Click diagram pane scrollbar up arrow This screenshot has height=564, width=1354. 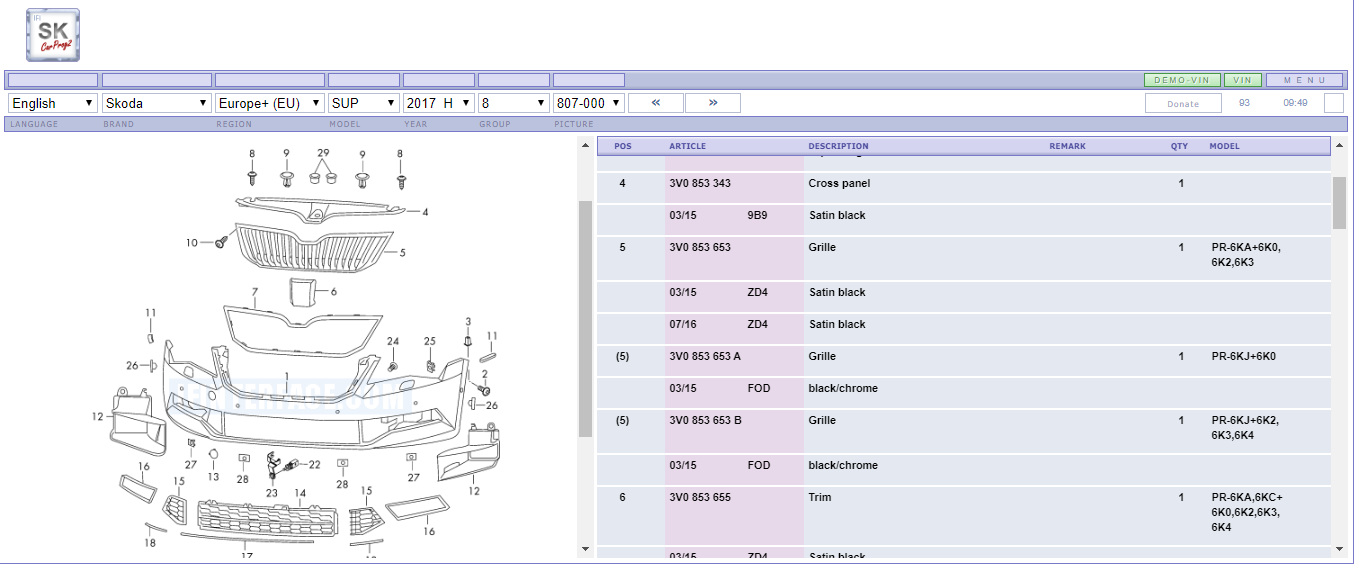pyautogui.click(x=585, y=145)
